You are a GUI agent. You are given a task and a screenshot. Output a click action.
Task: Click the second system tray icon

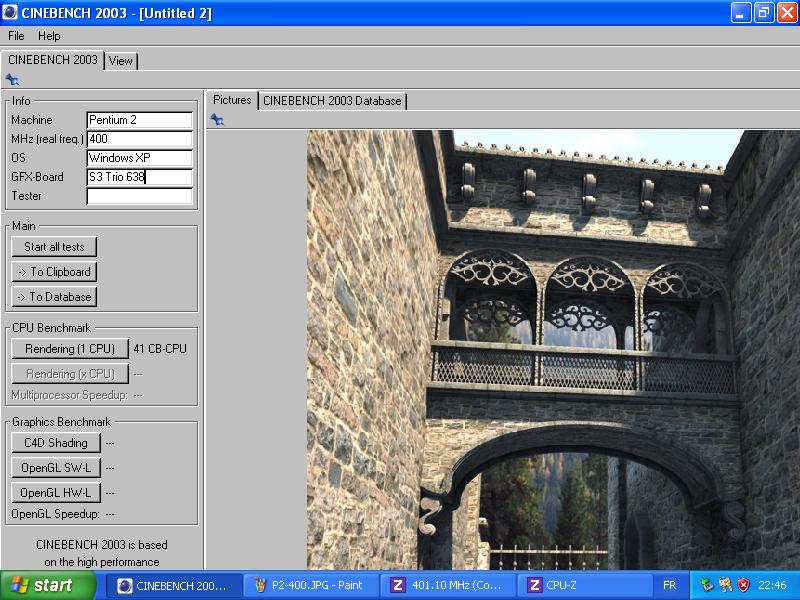726,585
